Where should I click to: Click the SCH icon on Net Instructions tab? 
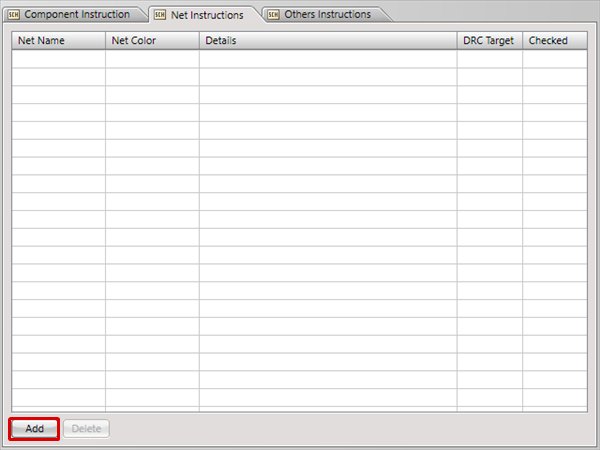pyautogui.click(x=160, y=15)
